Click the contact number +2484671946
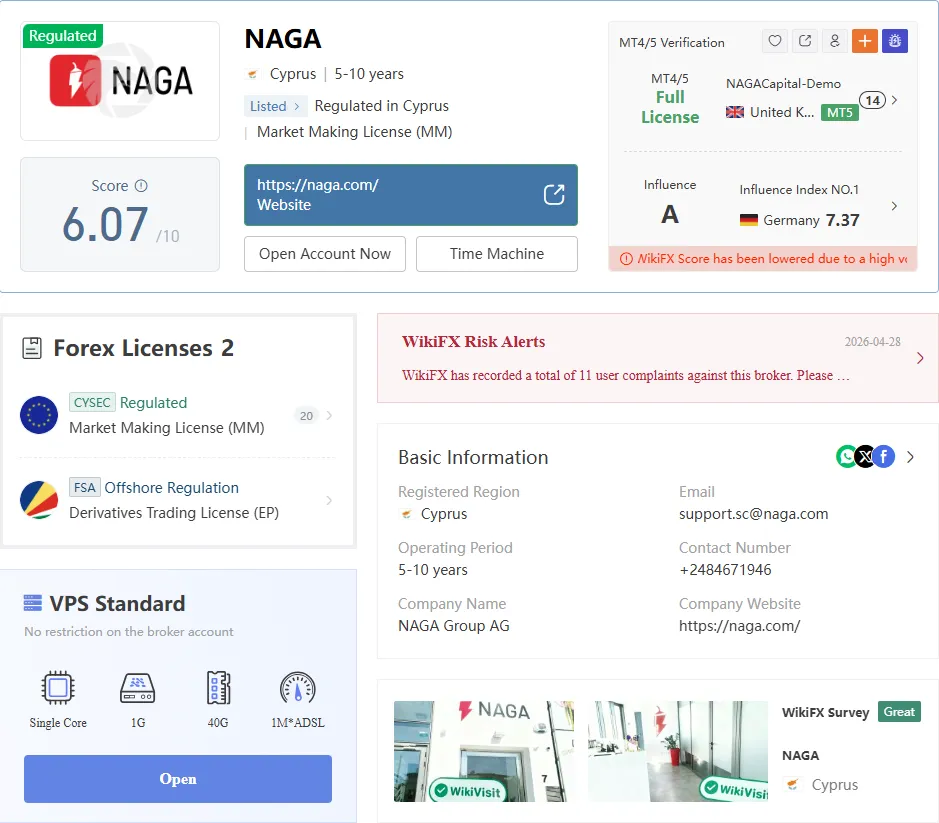 725,570
